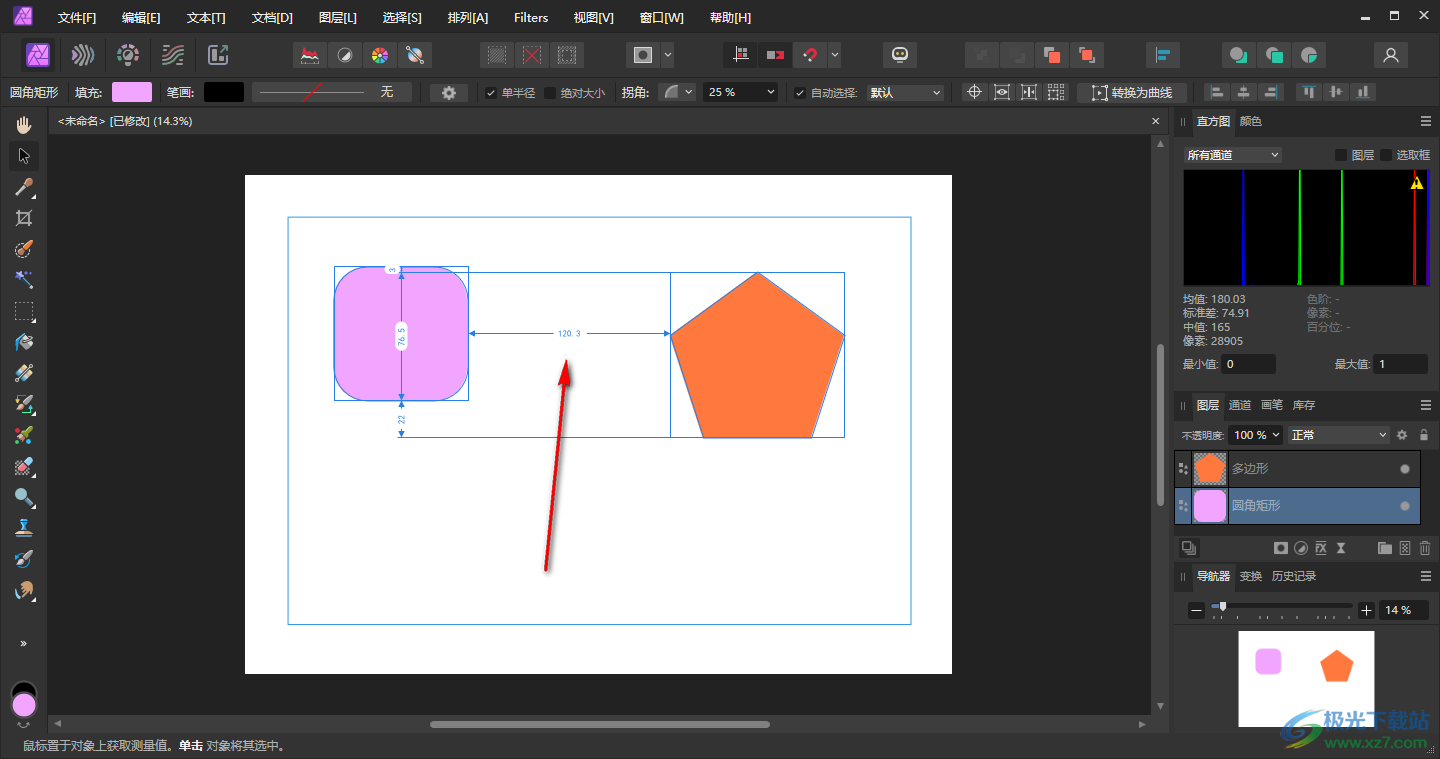Open the 图层[L] menu

tap(337, 18)
